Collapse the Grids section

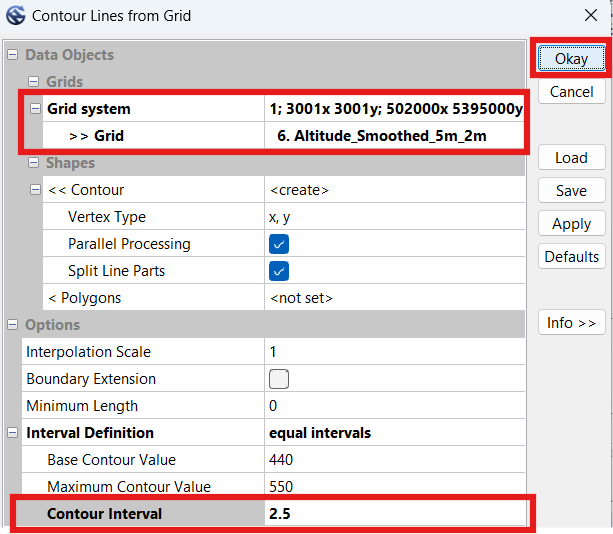(34, 82)
